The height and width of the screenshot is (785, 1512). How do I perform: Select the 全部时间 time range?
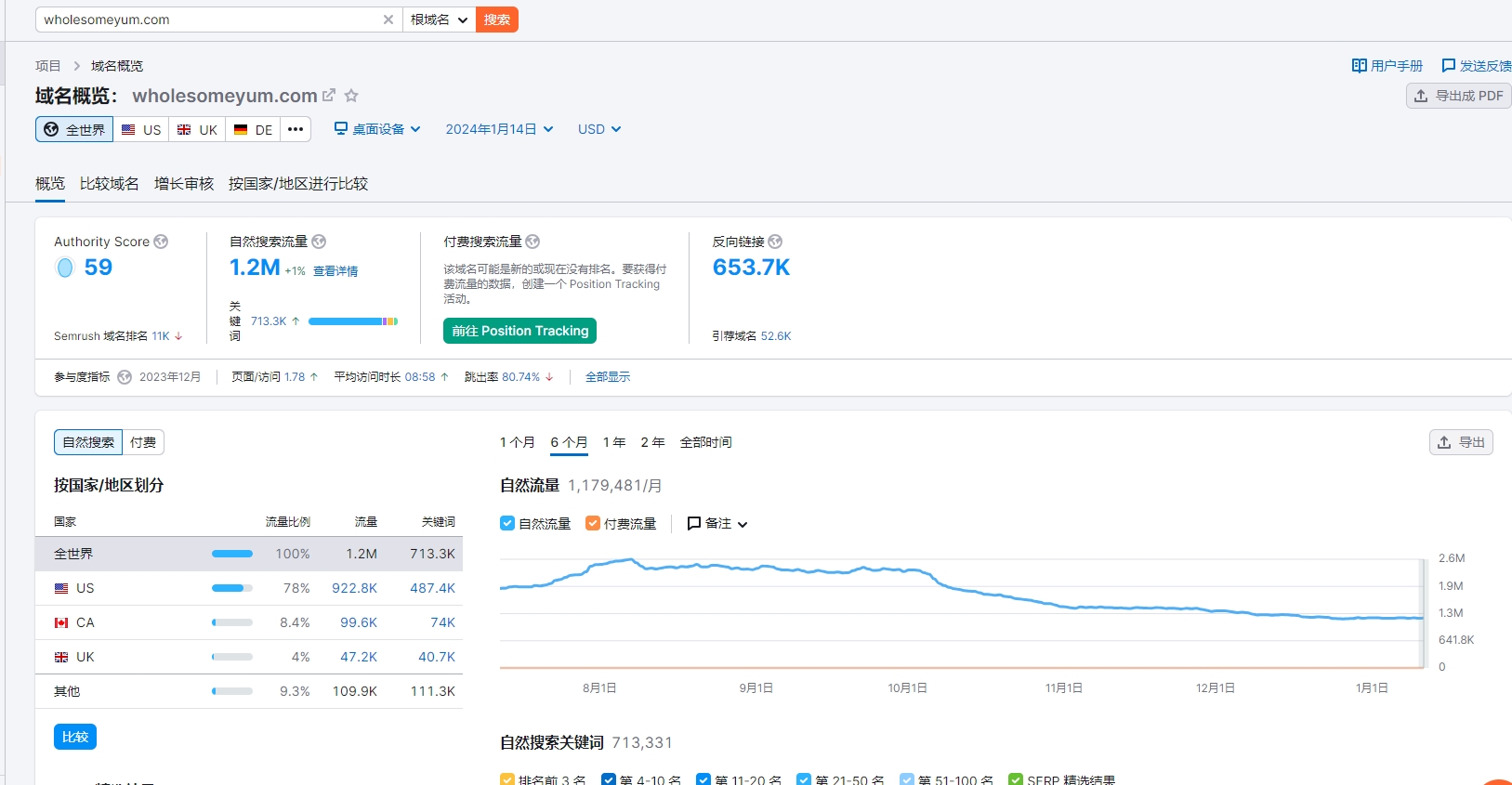[x=706, y=442]
